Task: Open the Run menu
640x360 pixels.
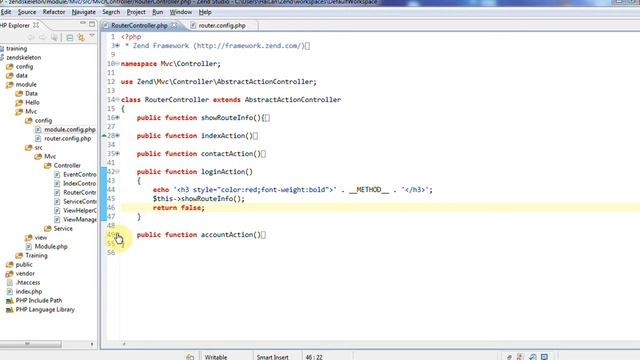Action: 158,12
